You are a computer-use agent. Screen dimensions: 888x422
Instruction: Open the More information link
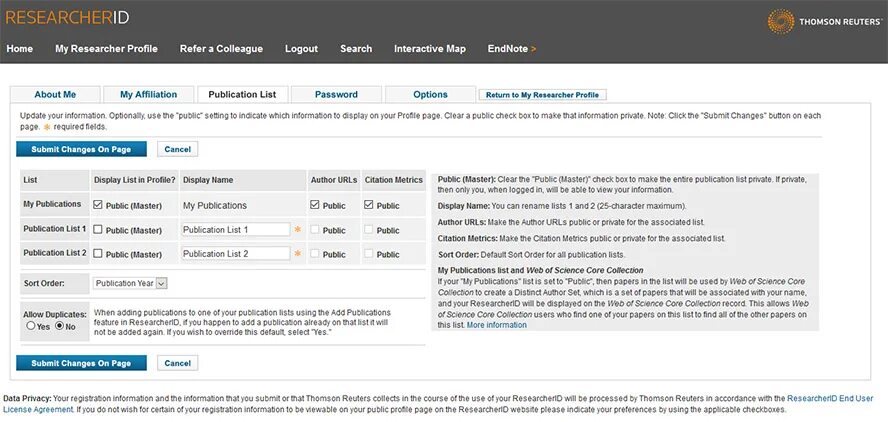pos(496,325)
